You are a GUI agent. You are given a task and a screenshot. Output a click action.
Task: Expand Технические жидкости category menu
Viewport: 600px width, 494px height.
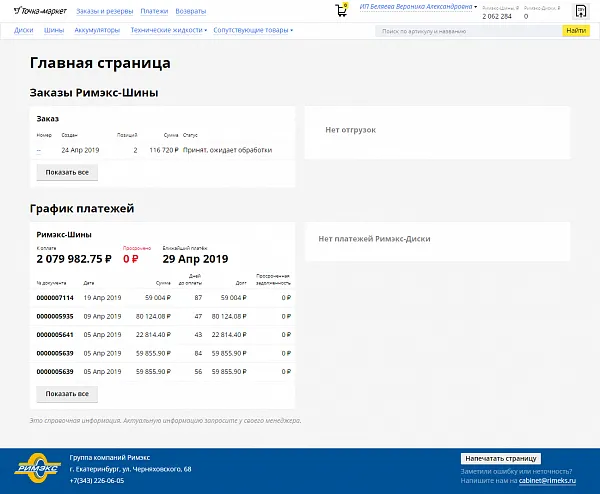pos(168,30)
